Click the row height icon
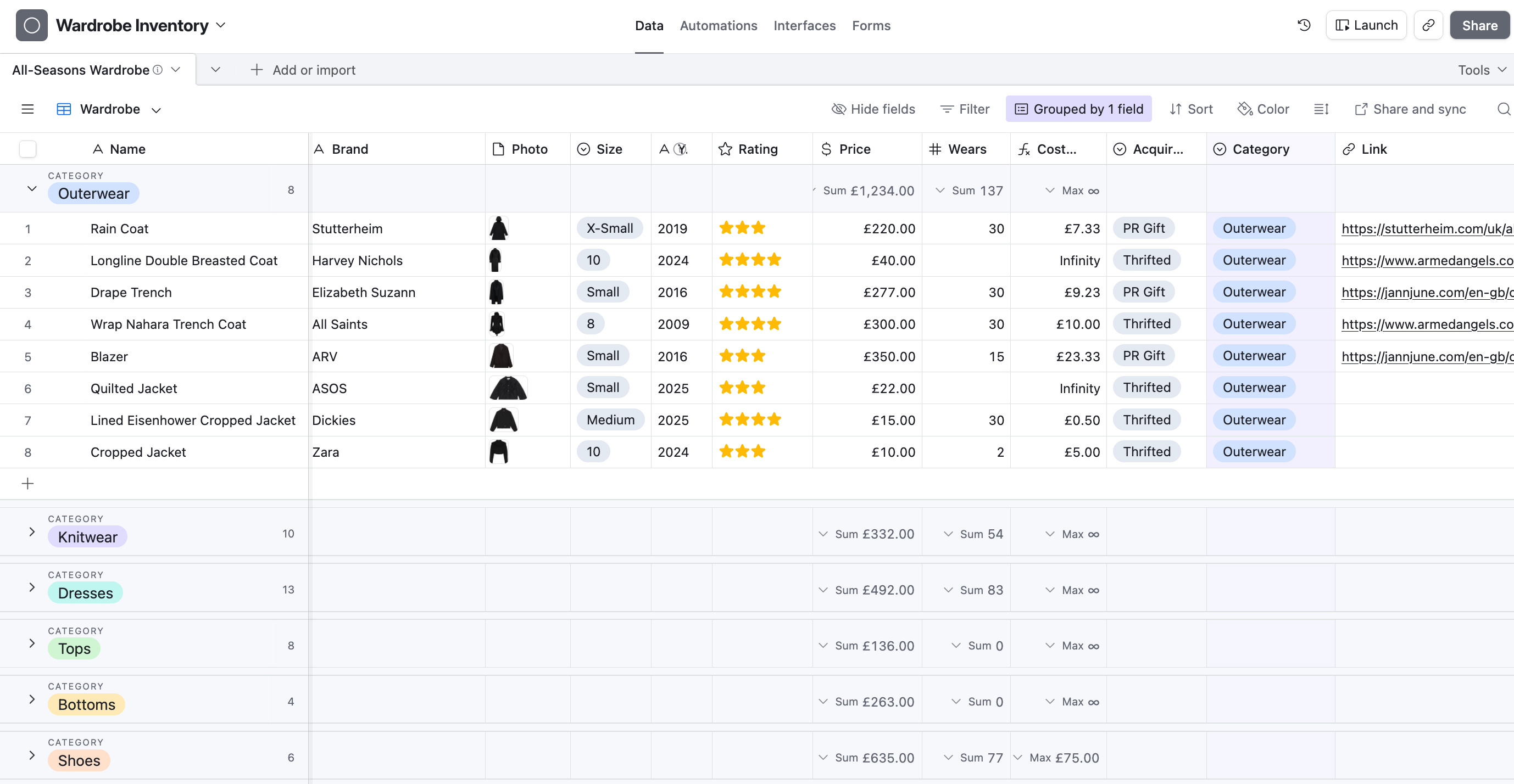This screenshot has width=1514, height=784. pyautogui.click(x=1321, y=109)
